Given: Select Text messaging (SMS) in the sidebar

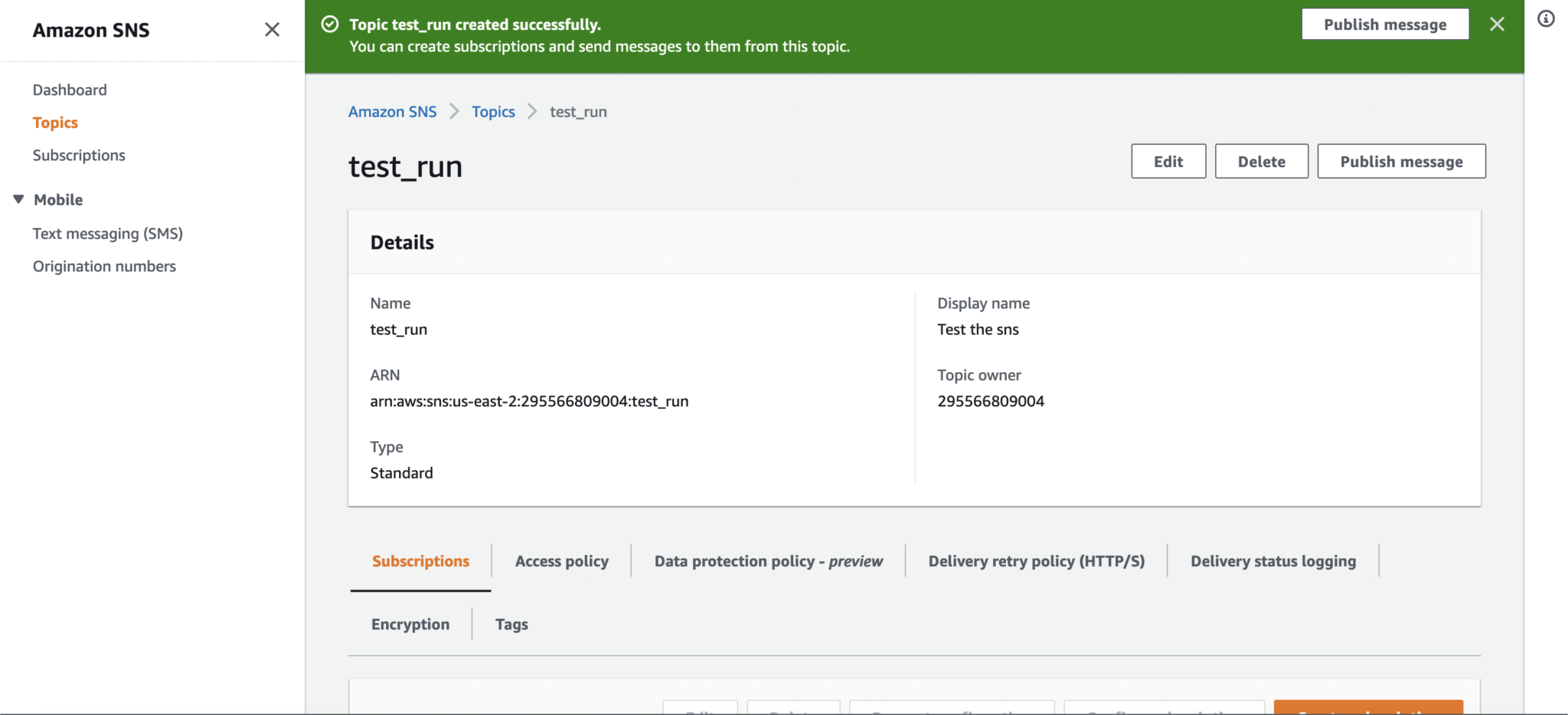Looking at the screenshot, I should [107, 233].
